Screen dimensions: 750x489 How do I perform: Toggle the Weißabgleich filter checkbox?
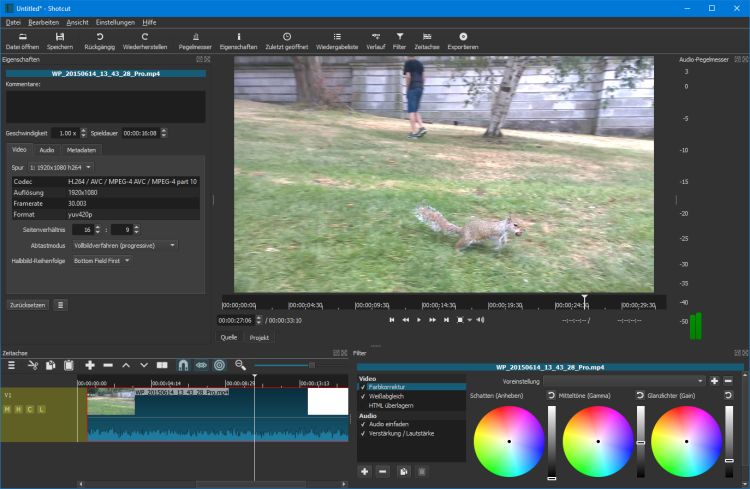363,397
